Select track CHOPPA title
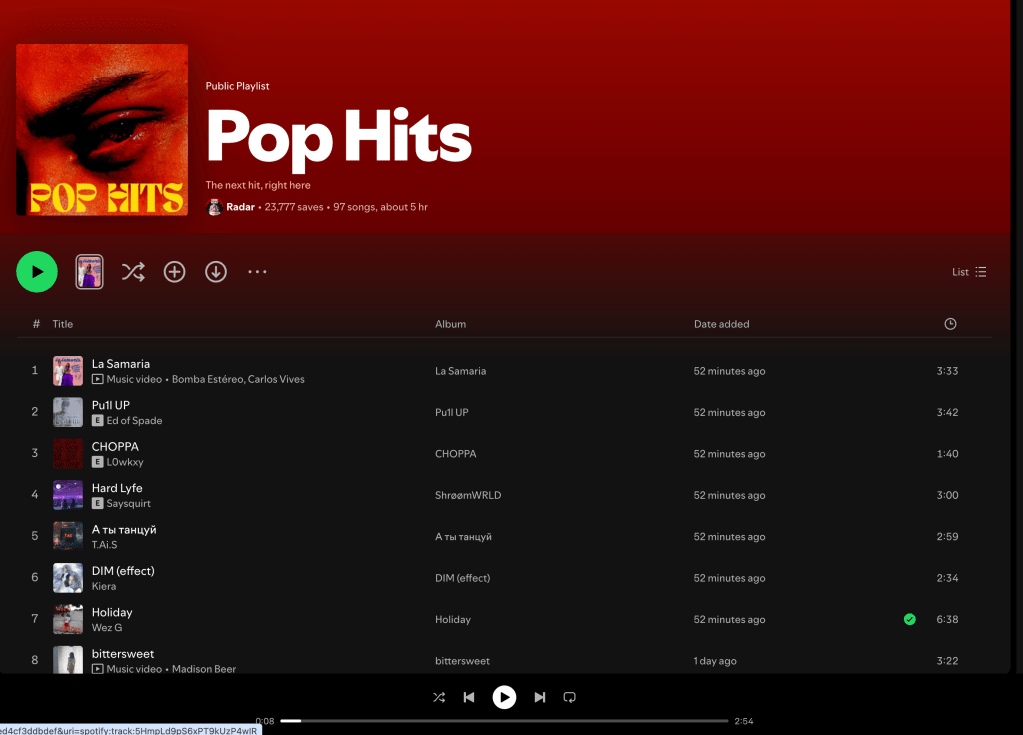 point(115,447)
